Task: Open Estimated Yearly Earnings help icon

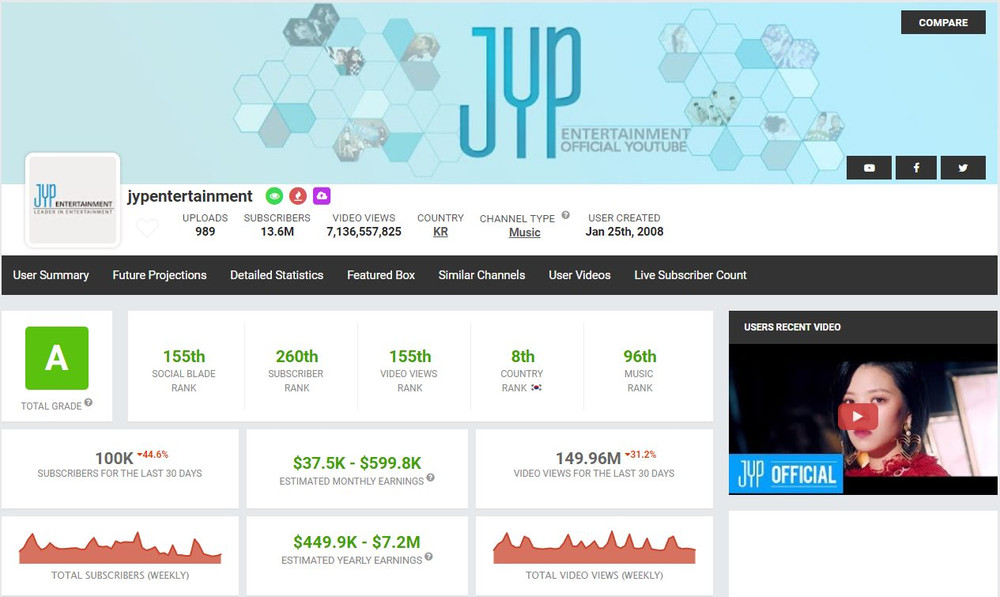Action: coord(429,557)
